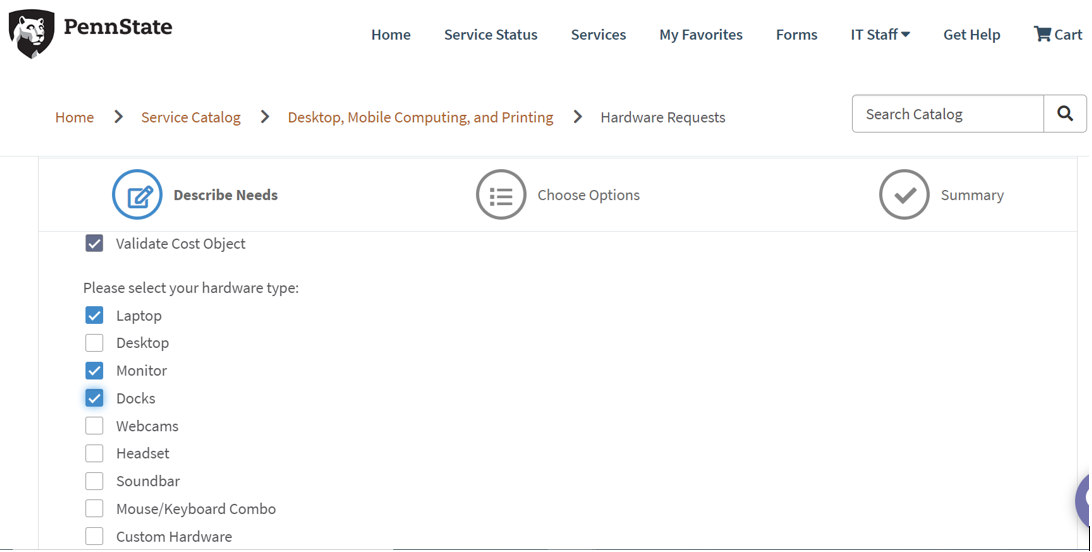This screenshot has height=552, width=1092.
Task: Select the Choose Options list step icon
Action: (501, 195)
